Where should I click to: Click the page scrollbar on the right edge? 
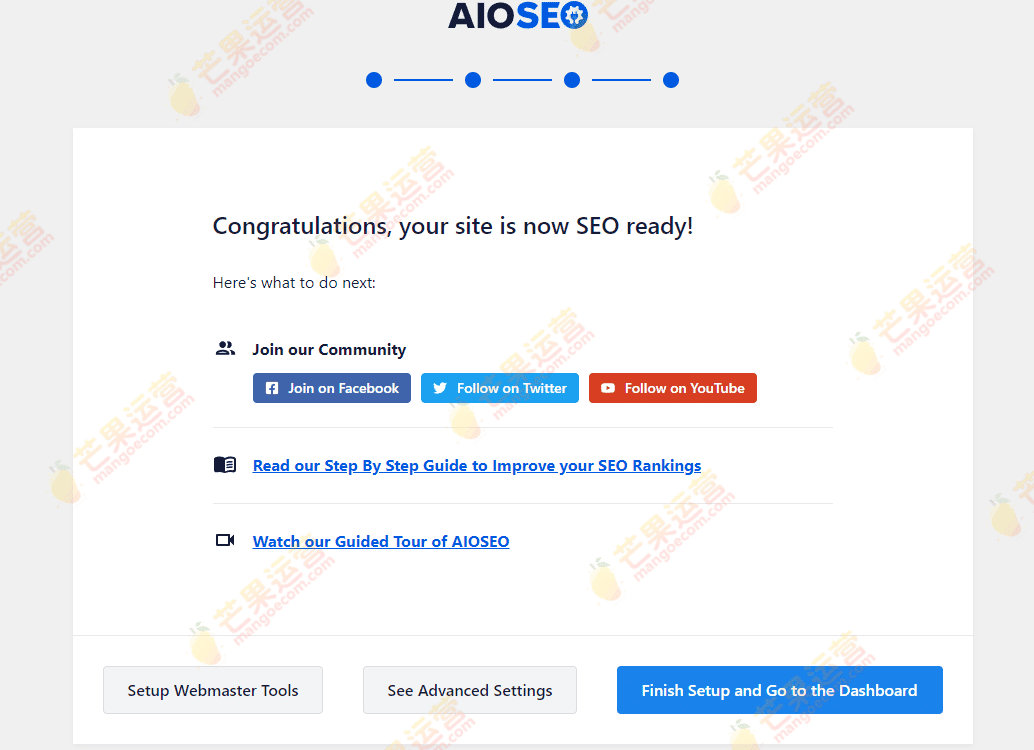pos(1028,375)
